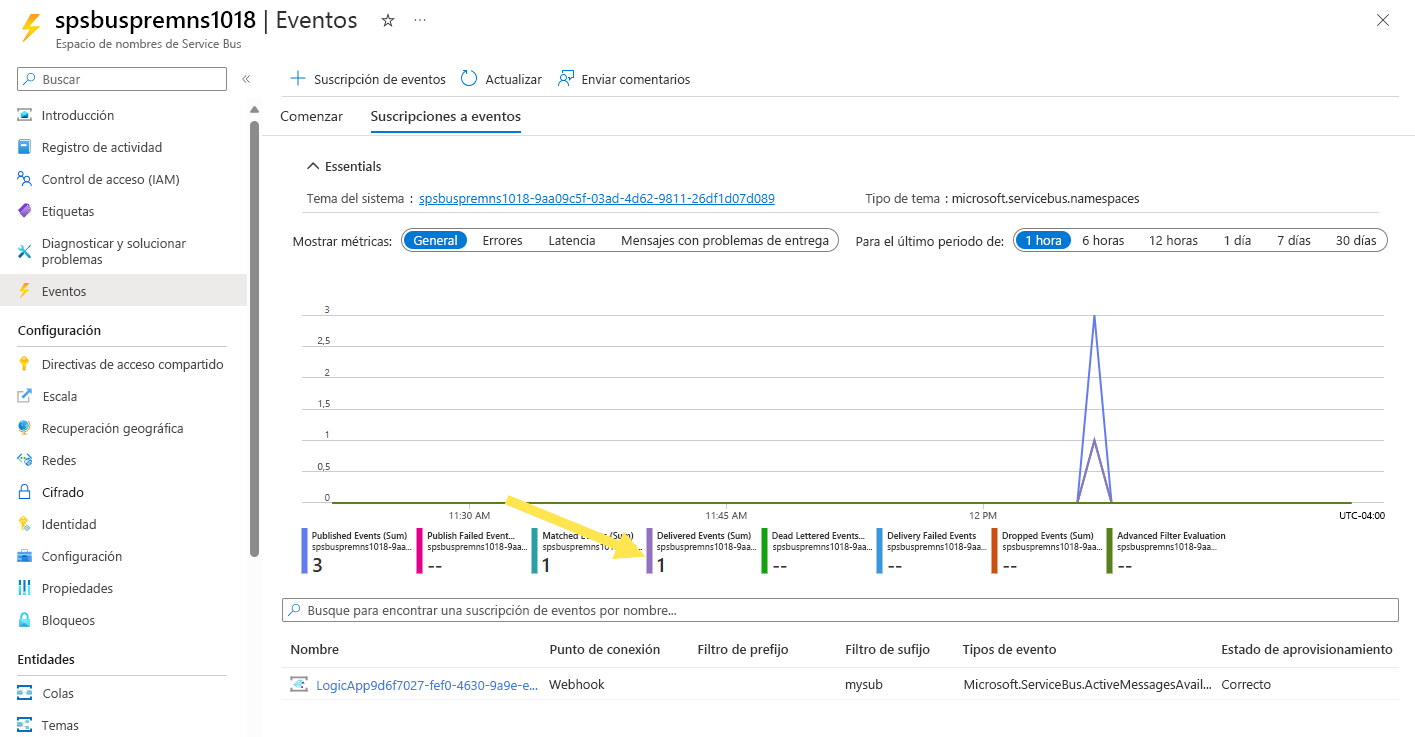Click the LogicApp subscription row icon

(299, 684)
